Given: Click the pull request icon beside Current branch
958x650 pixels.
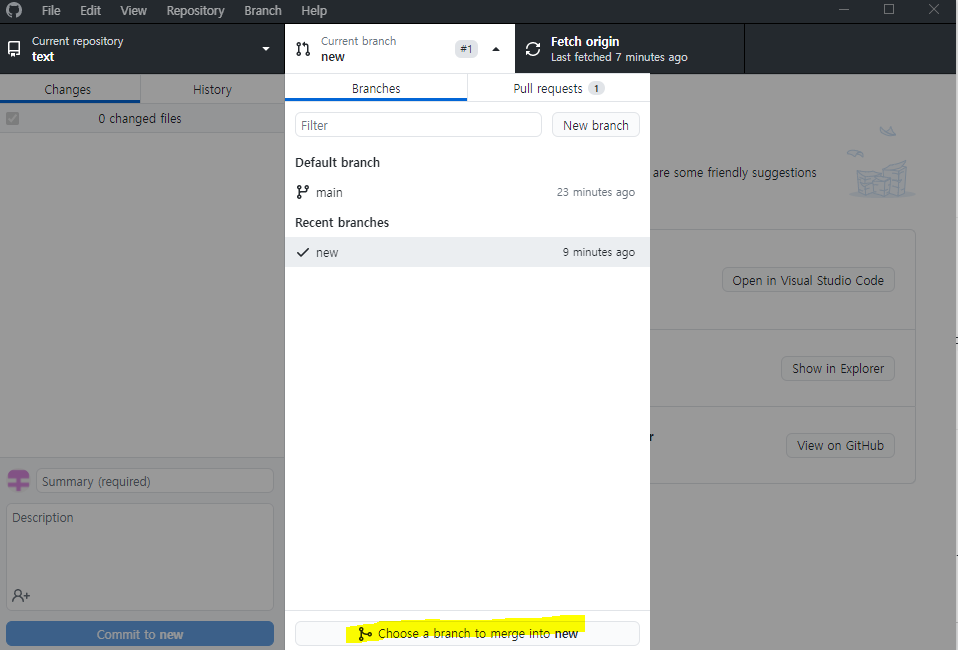Looking at the screenshot, I should (303, 49).
